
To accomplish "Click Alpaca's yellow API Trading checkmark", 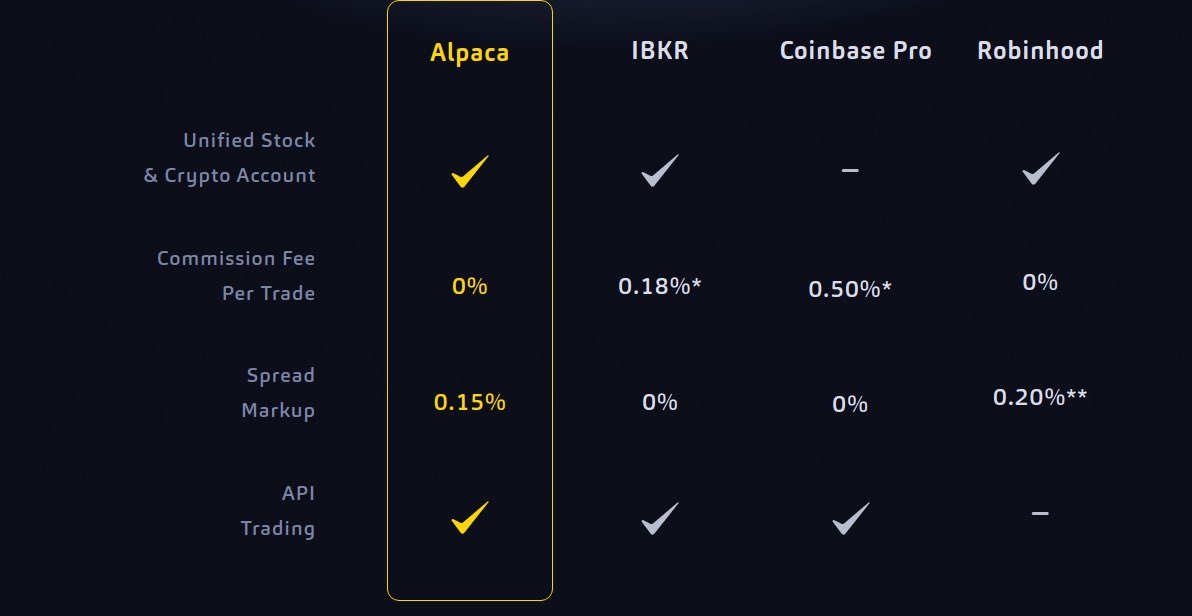I will pyautogui.click(x=470, y=517).
